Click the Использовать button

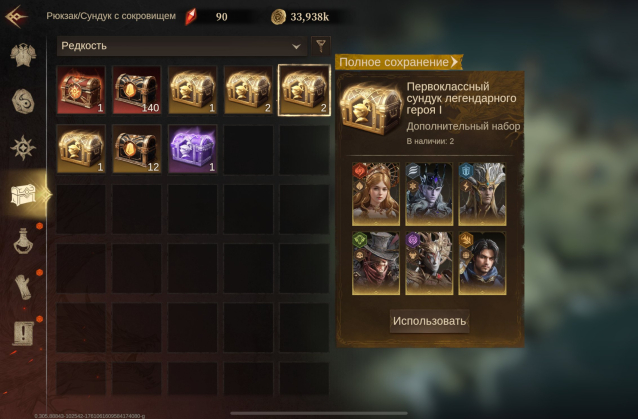tap(429, 321)
